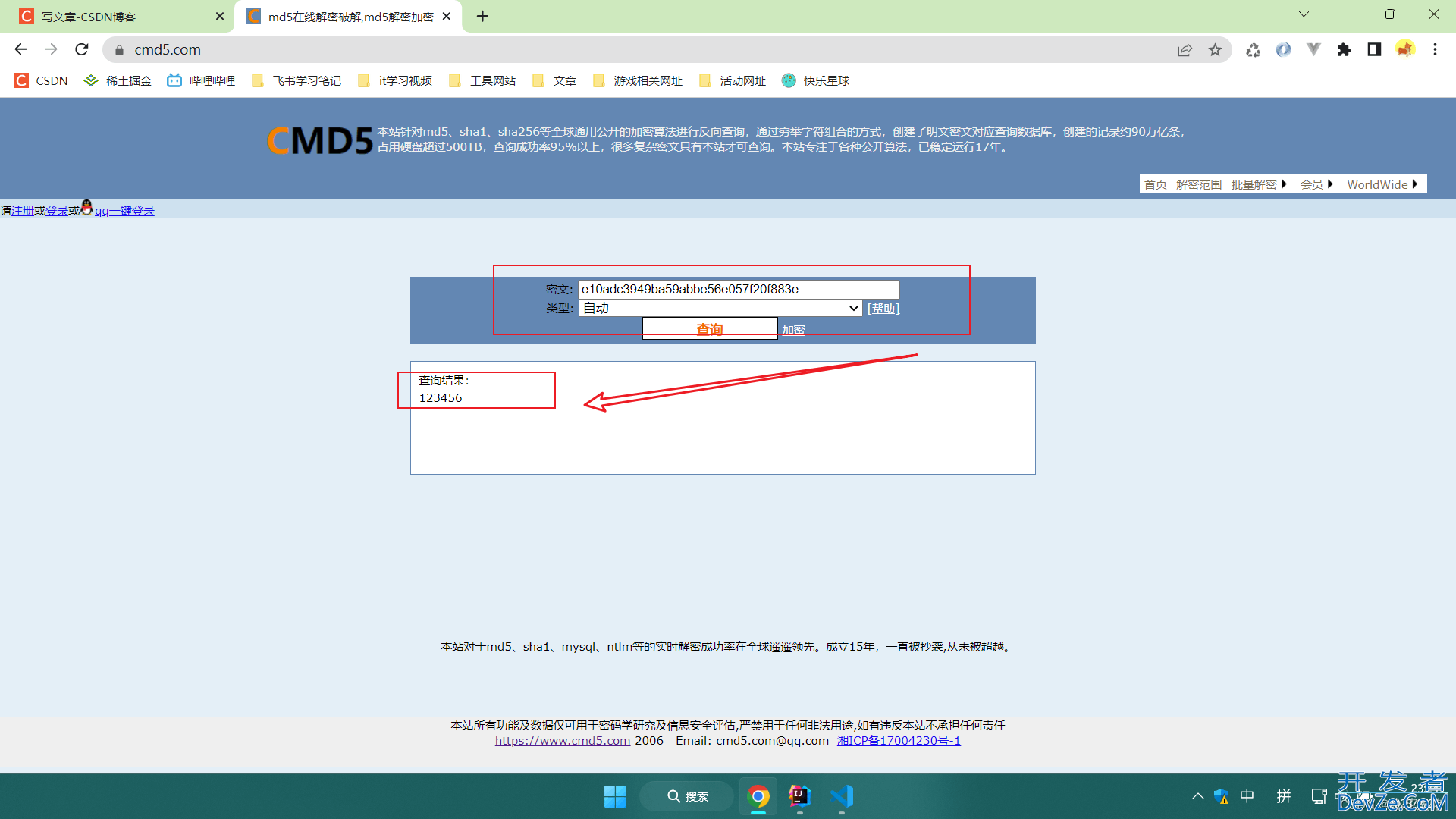Click the 加密 encrypt link
Screen dimensions: 1456x819
pos(793,329)
